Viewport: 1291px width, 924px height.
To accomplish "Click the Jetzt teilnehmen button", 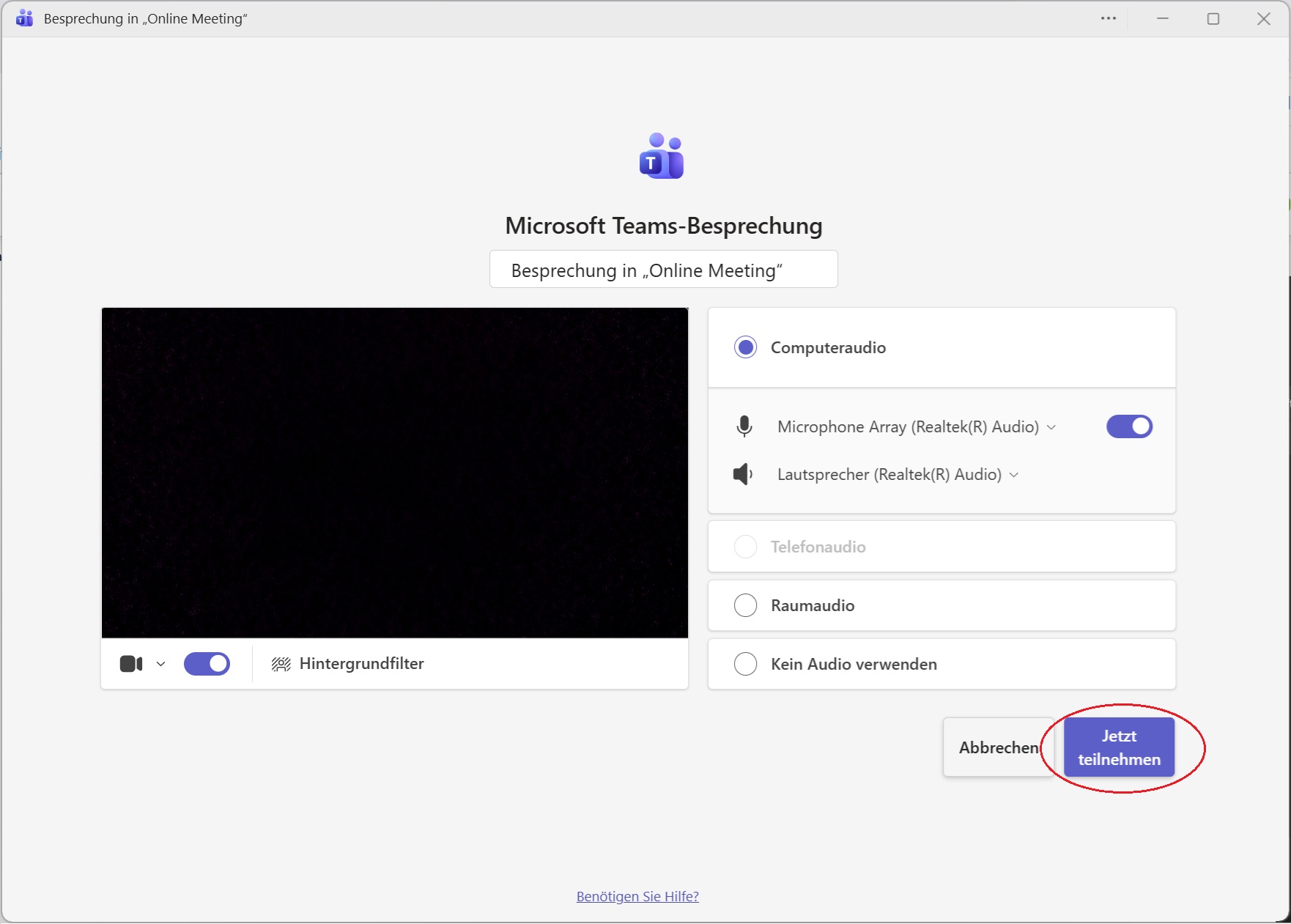I will pos(1119,747).
